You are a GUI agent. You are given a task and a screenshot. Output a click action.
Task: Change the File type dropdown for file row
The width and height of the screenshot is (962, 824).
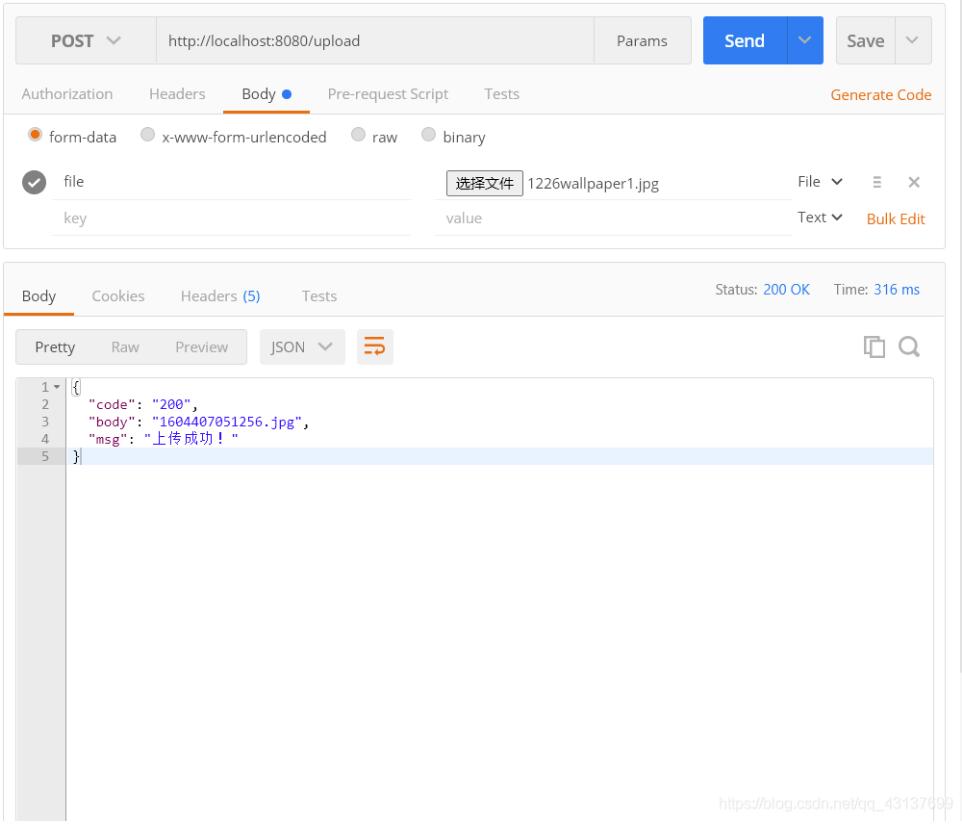point(820,182)
